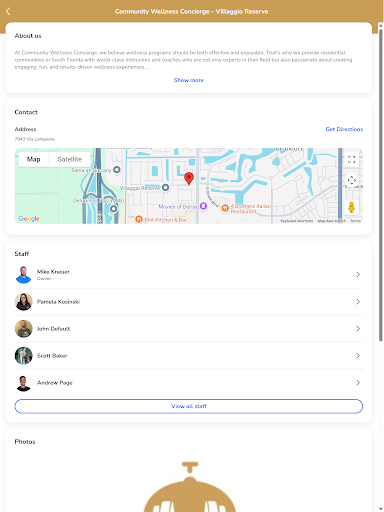The image size is (384, 512).
Task: Expand the John Default row chevron
Action: 358,329
